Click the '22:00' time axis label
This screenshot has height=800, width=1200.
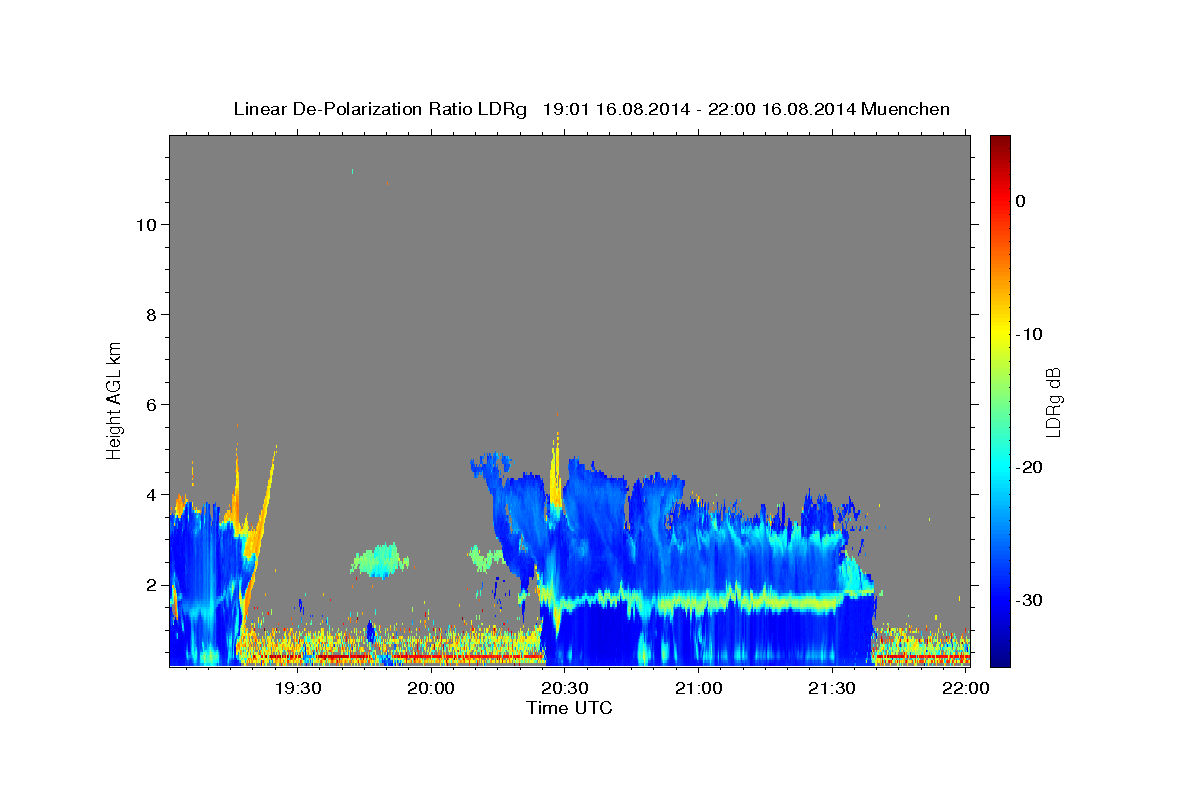(x=966, y=689)
